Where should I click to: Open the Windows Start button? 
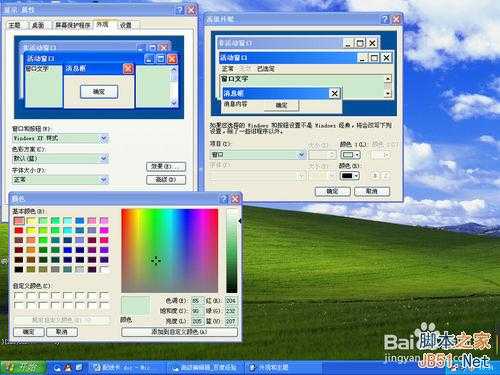(x=22, y=368)
